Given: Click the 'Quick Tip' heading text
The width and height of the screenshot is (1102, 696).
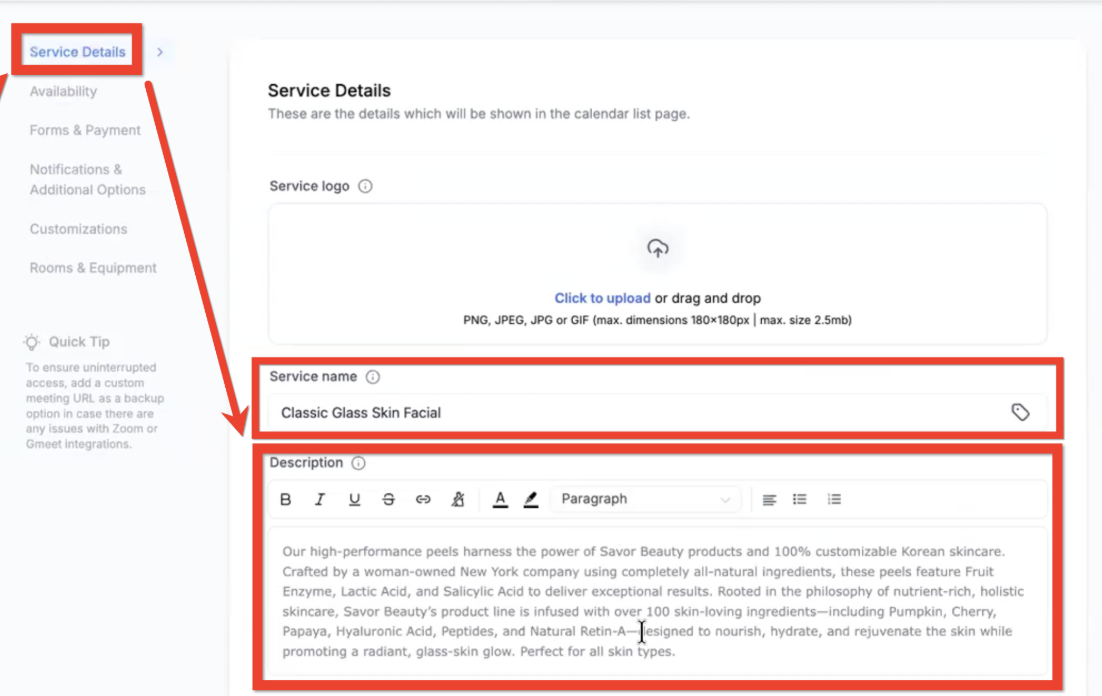Looking at the screenshot, I should (79, 342).
